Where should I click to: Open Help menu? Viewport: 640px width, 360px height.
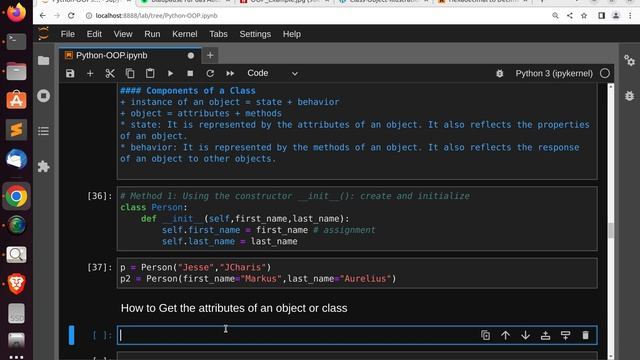point(292,34)
